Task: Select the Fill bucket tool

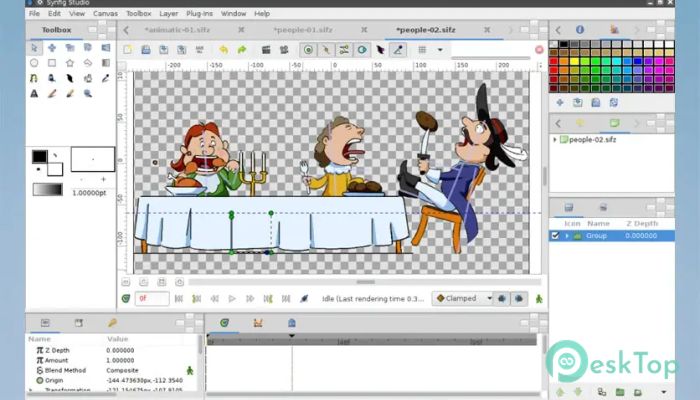Action: point(88,78)
